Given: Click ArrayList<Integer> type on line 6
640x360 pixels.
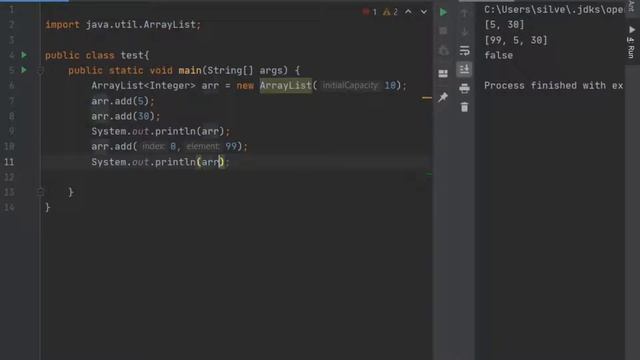Looking at the screenshot, I should tap(143, 85).
